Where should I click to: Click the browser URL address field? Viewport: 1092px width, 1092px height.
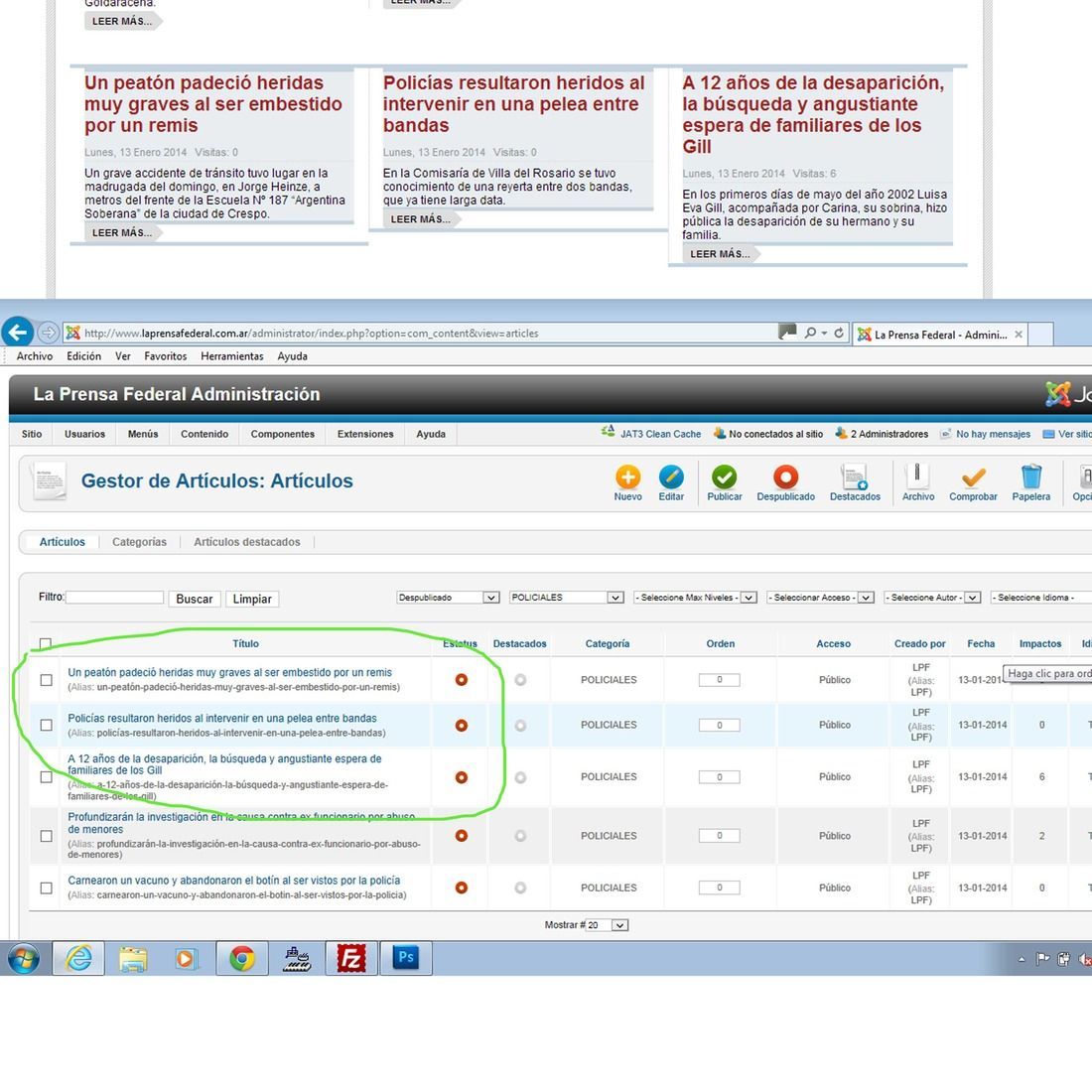tap(420, 333)
